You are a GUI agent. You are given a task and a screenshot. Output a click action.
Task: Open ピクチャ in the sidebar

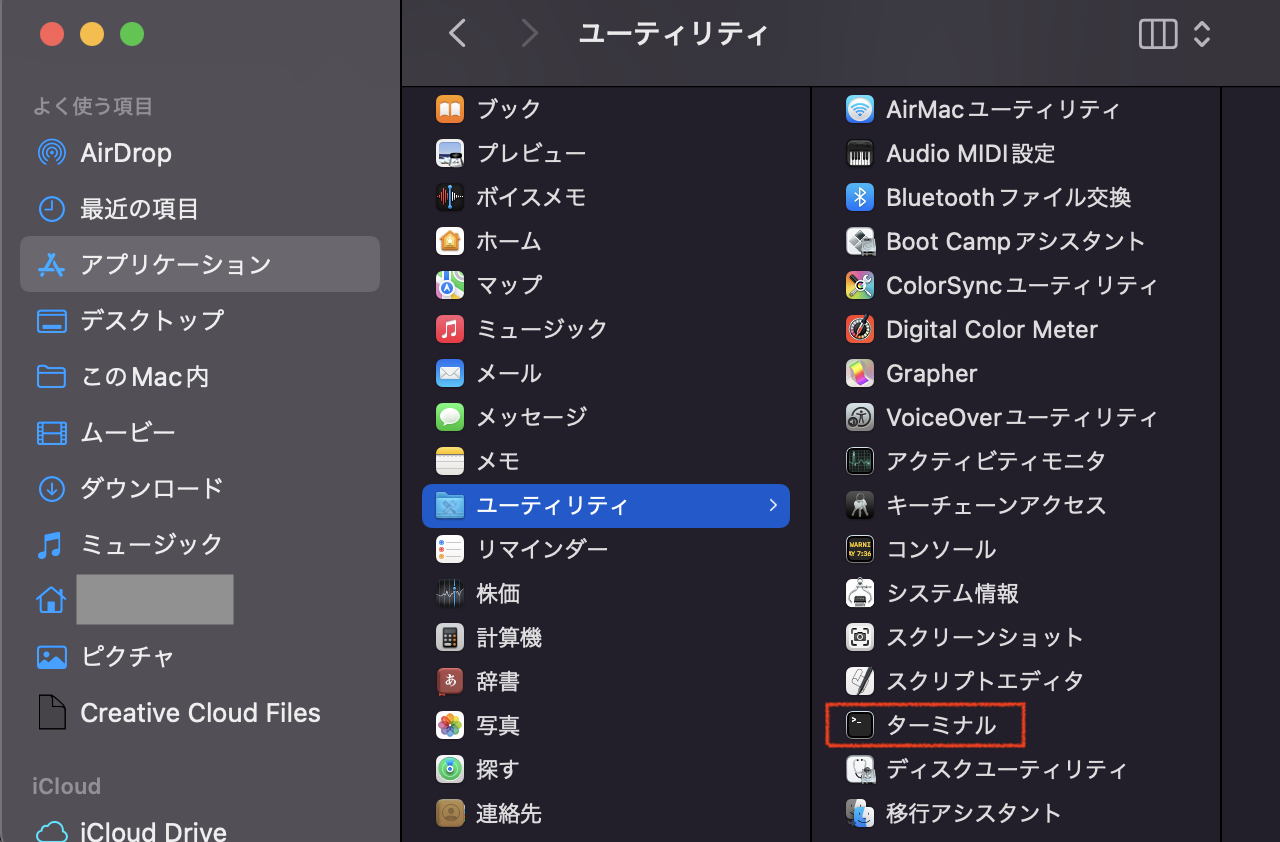(200, 657)
